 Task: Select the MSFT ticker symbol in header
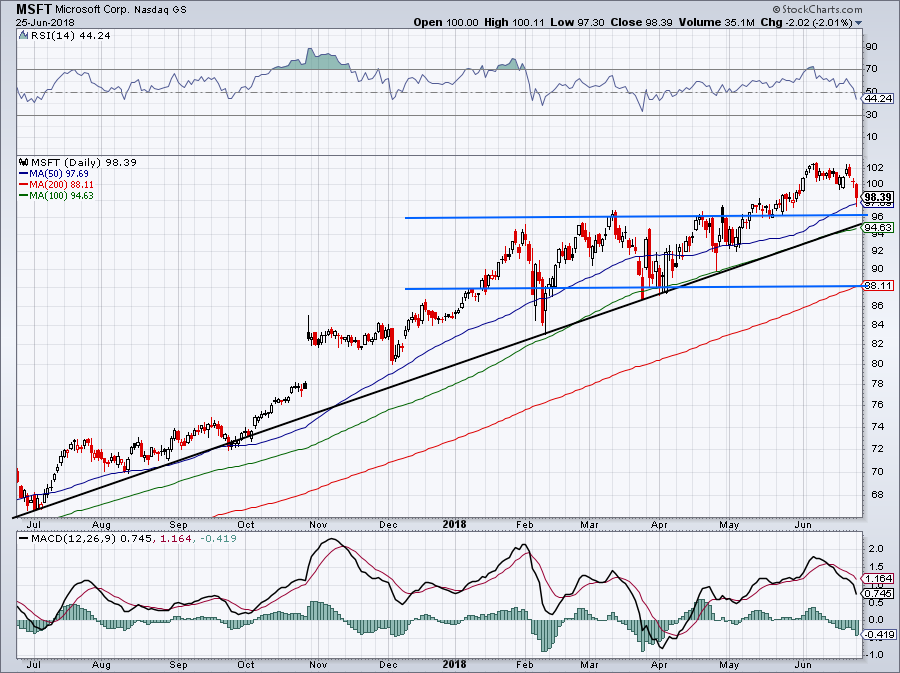(34, 9)
